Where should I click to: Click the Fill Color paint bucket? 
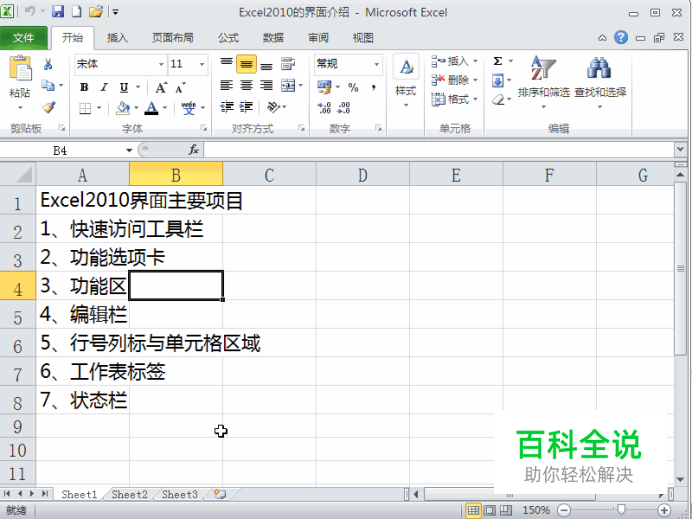pyautogui.click(x=123, y=108)
